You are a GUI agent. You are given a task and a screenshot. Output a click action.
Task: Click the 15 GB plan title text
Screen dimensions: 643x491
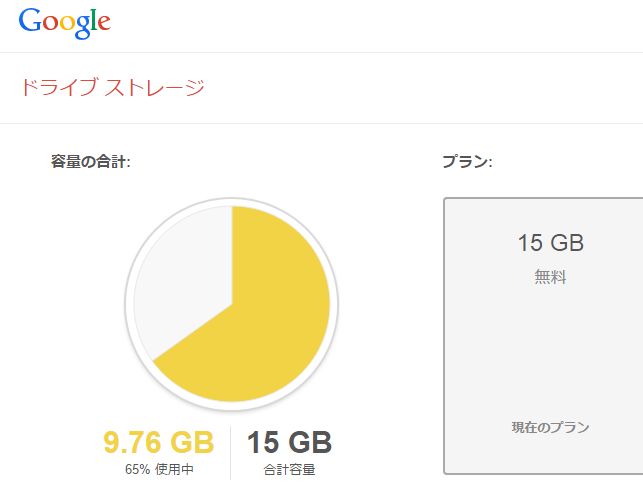click(x=550, y=242)
